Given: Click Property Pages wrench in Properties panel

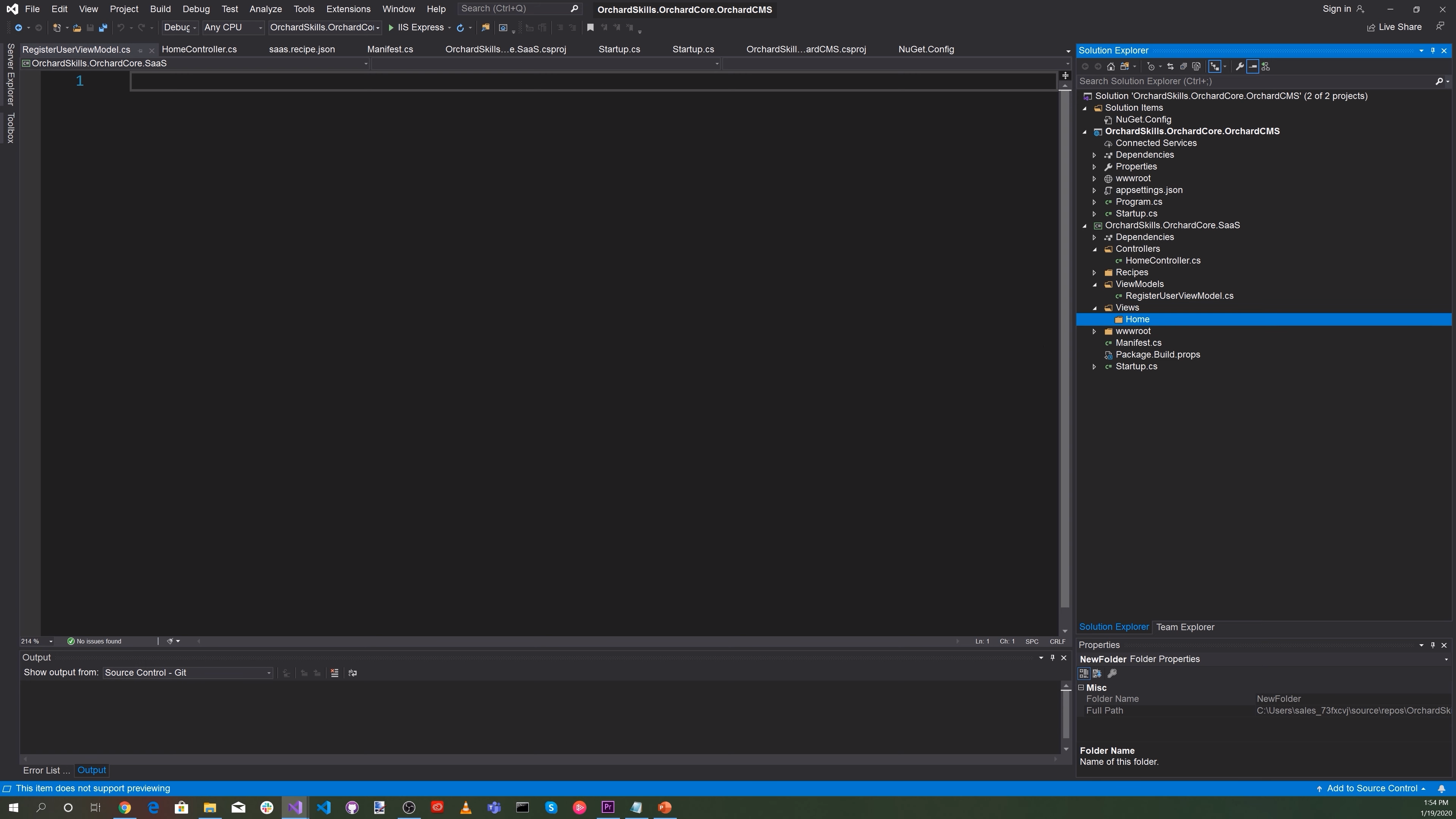Looking at the screenshot, I should (1112, 674).
